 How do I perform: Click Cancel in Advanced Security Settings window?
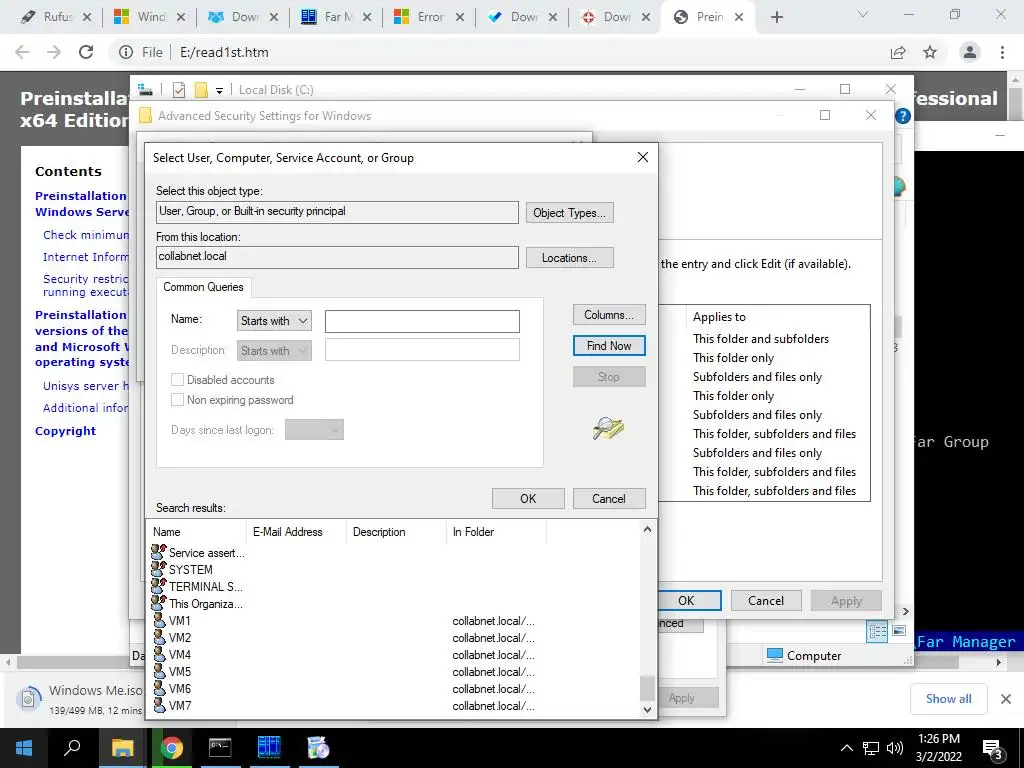pos(765,600)
